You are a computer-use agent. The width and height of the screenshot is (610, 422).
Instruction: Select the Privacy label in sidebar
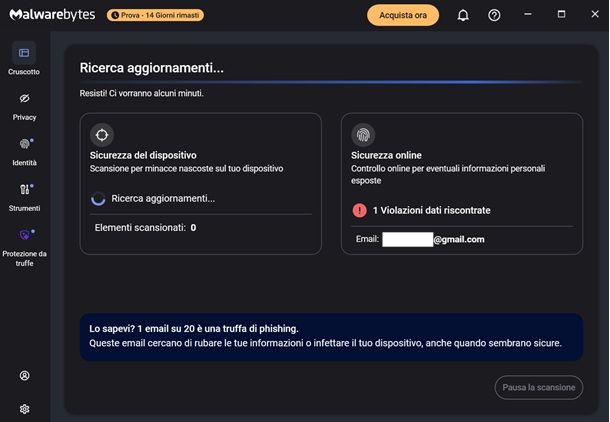coord(24,117)
